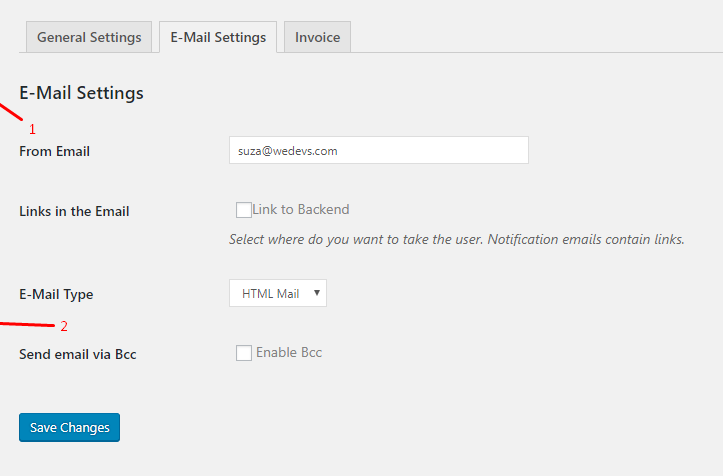Click the red line beside annotation 2
Image resolution: width=723 pixels, height=476 pixels.
tap(27, 324)
